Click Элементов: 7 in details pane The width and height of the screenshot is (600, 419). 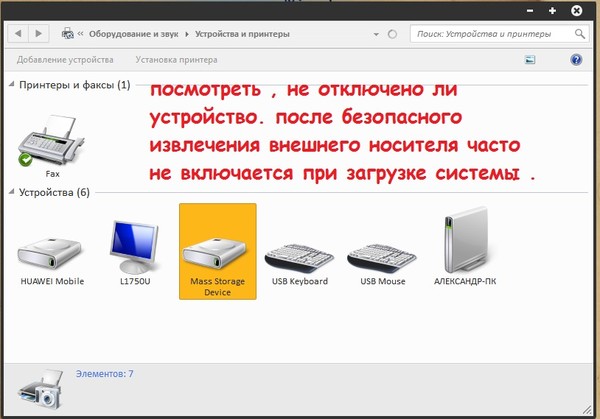pos(104,374)
